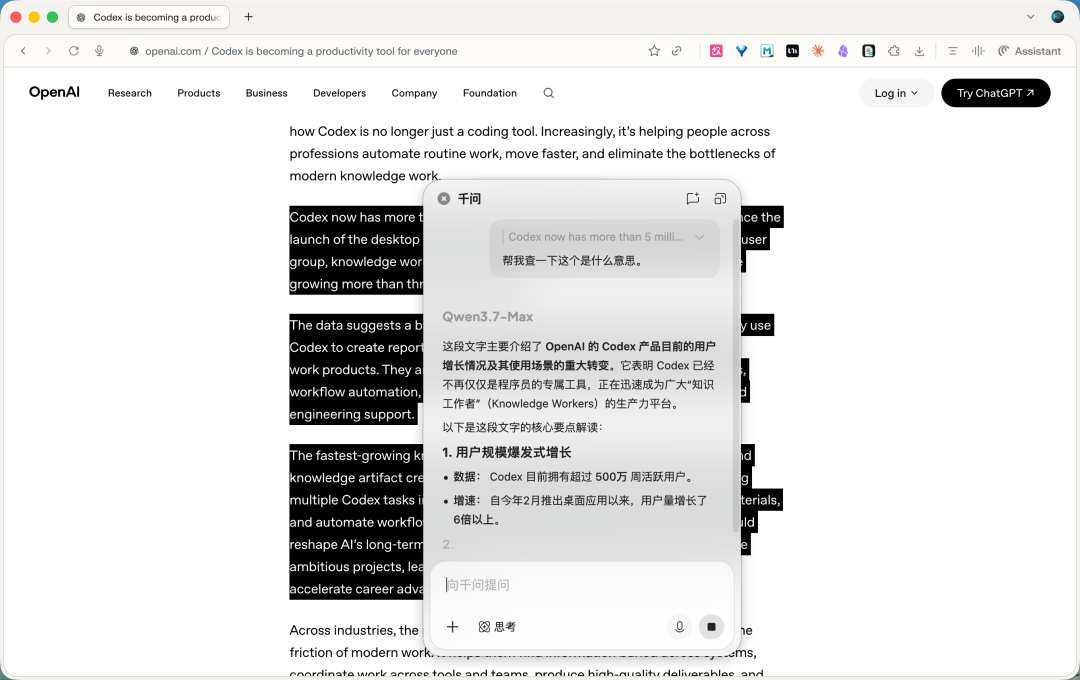The height and width of the screenshot is (680, 1080).
Task: Open the blue diamond extension
Action: click(x=742, y=51)
